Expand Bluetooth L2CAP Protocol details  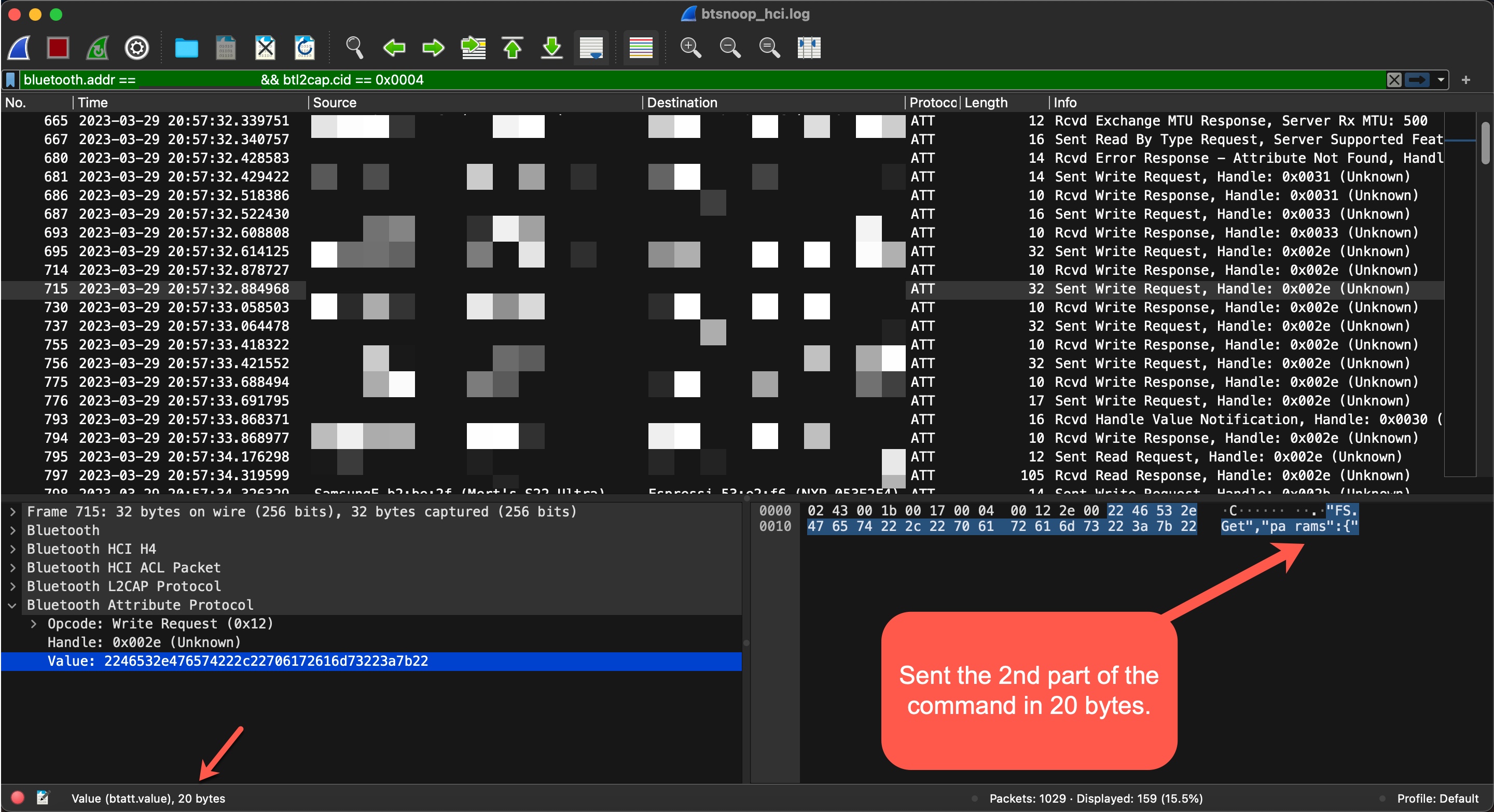click(x=13, y=586)
